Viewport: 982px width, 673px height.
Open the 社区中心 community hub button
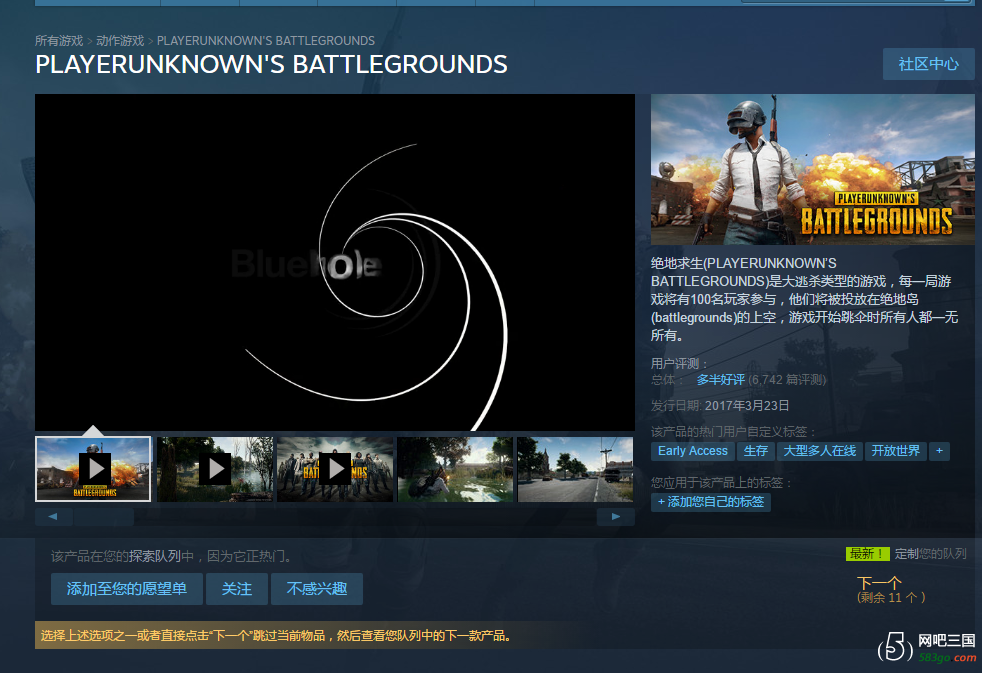pyautogui.click(x=928, y=64)
